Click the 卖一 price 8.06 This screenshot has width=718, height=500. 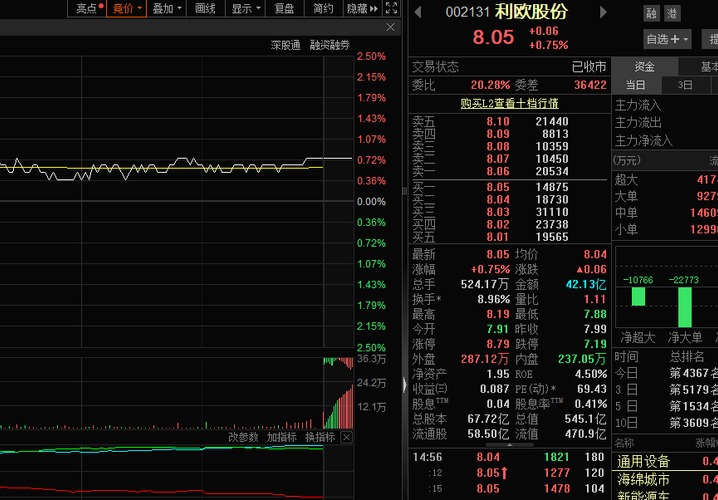click(498, 171)
